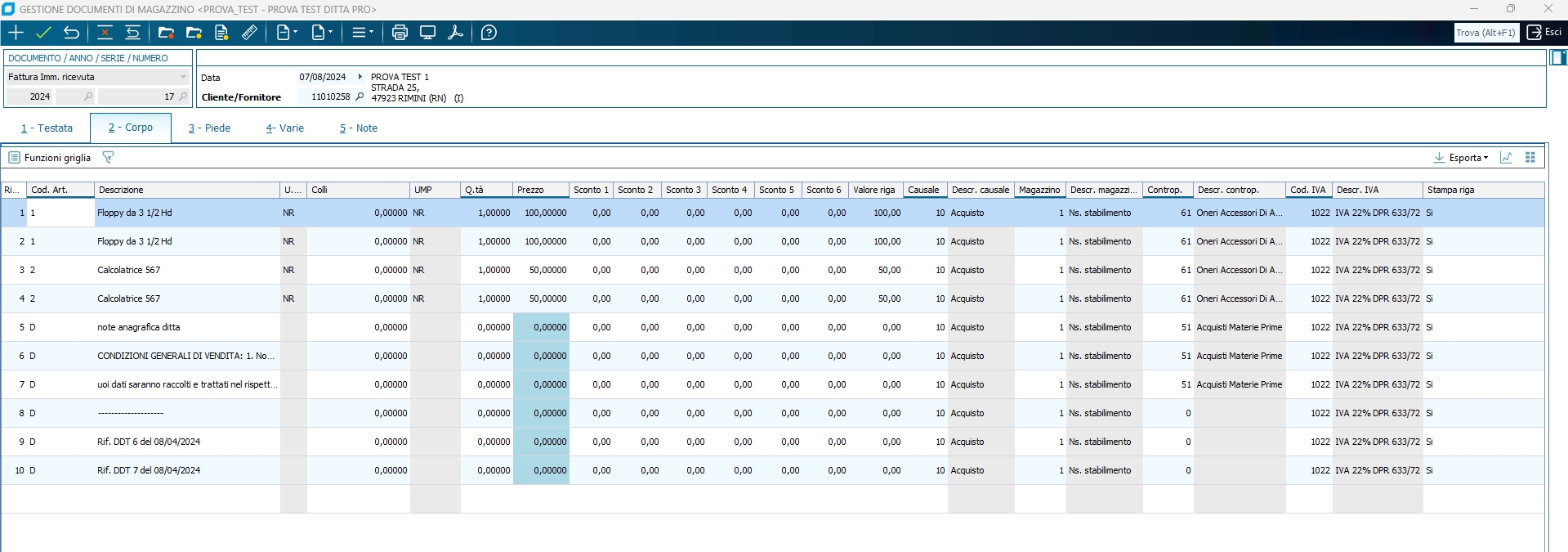Click the Esci exit button

pyautogui.click(x=1544, y=33)
